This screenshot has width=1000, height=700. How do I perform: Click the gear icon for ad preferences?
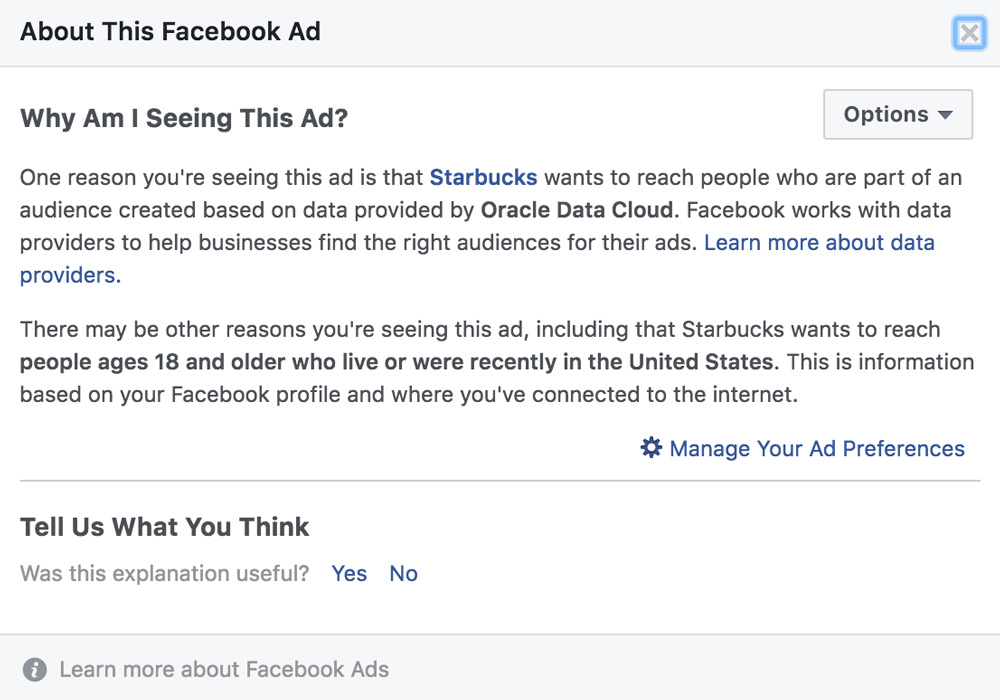coord(651,448)
